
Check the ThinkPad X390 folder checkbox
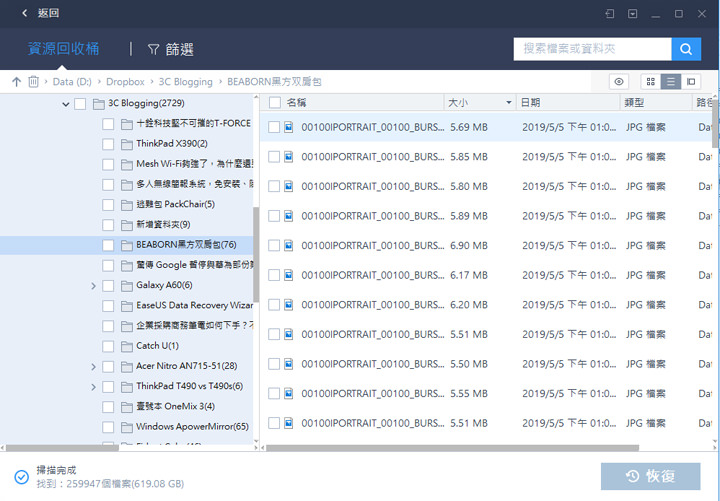click(x=108, y=144)
